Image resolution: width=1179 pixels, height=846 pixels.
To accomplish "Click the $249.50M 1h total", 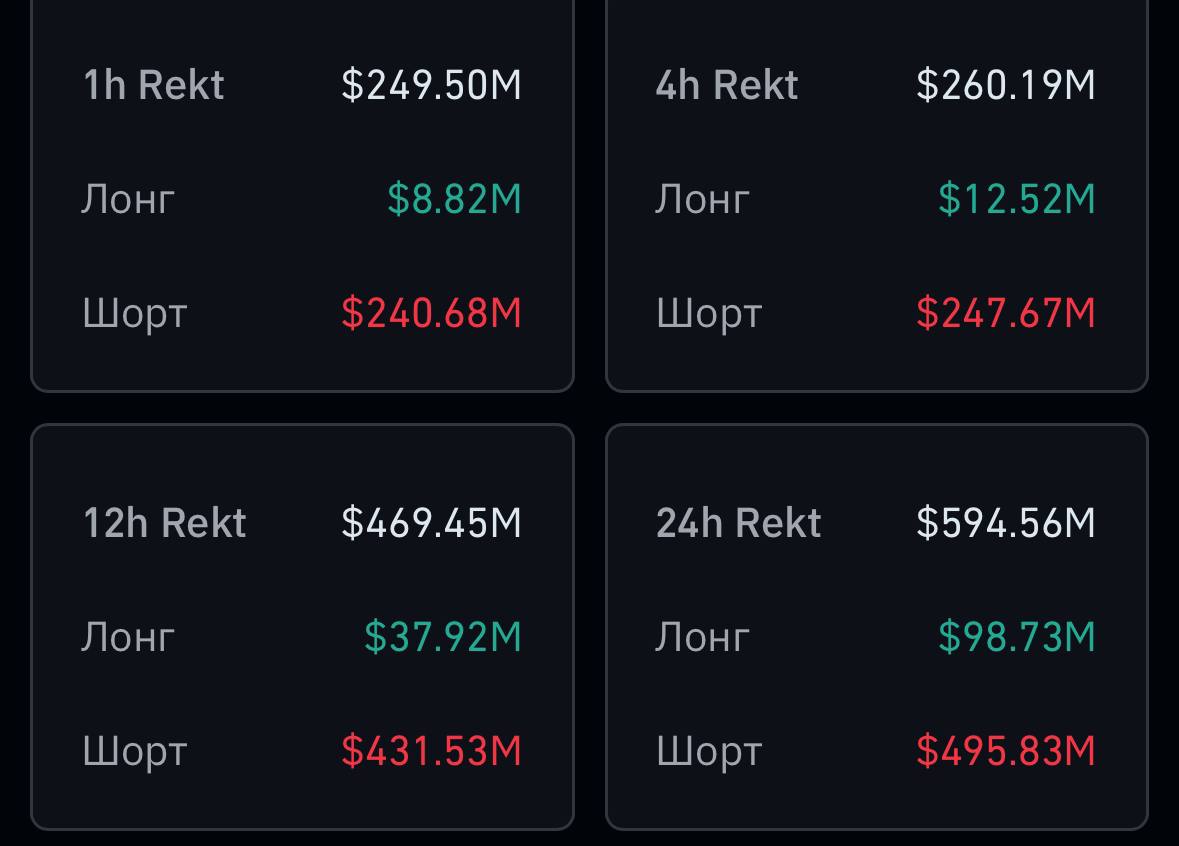I will pyautogui.click(x=432, y=84).
